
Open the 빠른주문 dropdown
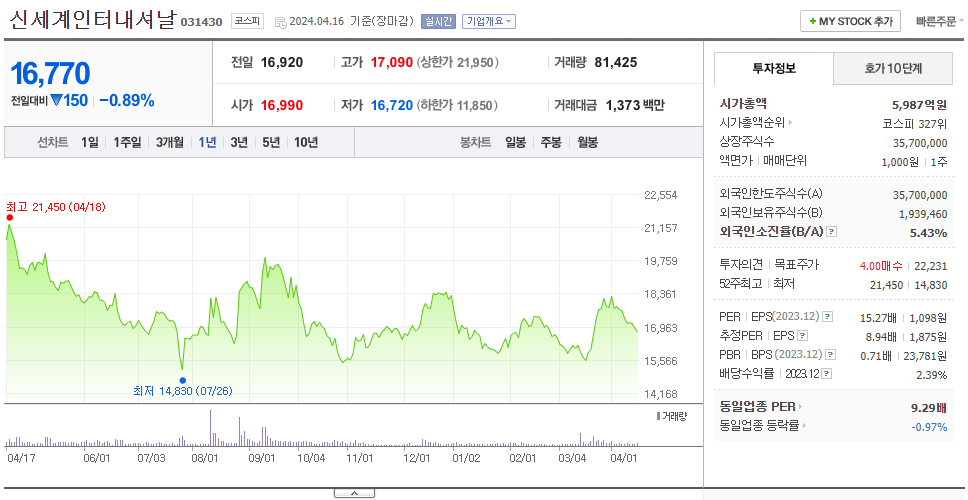940,21
